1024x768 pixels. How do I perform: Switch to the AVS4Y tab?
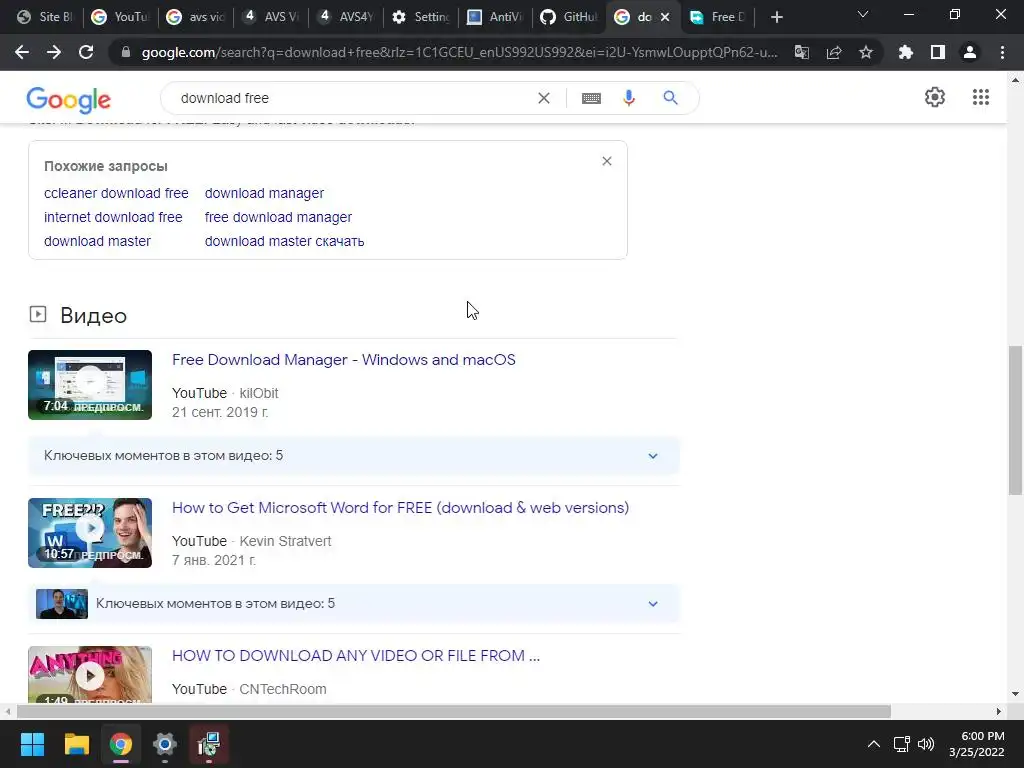click(x=345, y=17)
